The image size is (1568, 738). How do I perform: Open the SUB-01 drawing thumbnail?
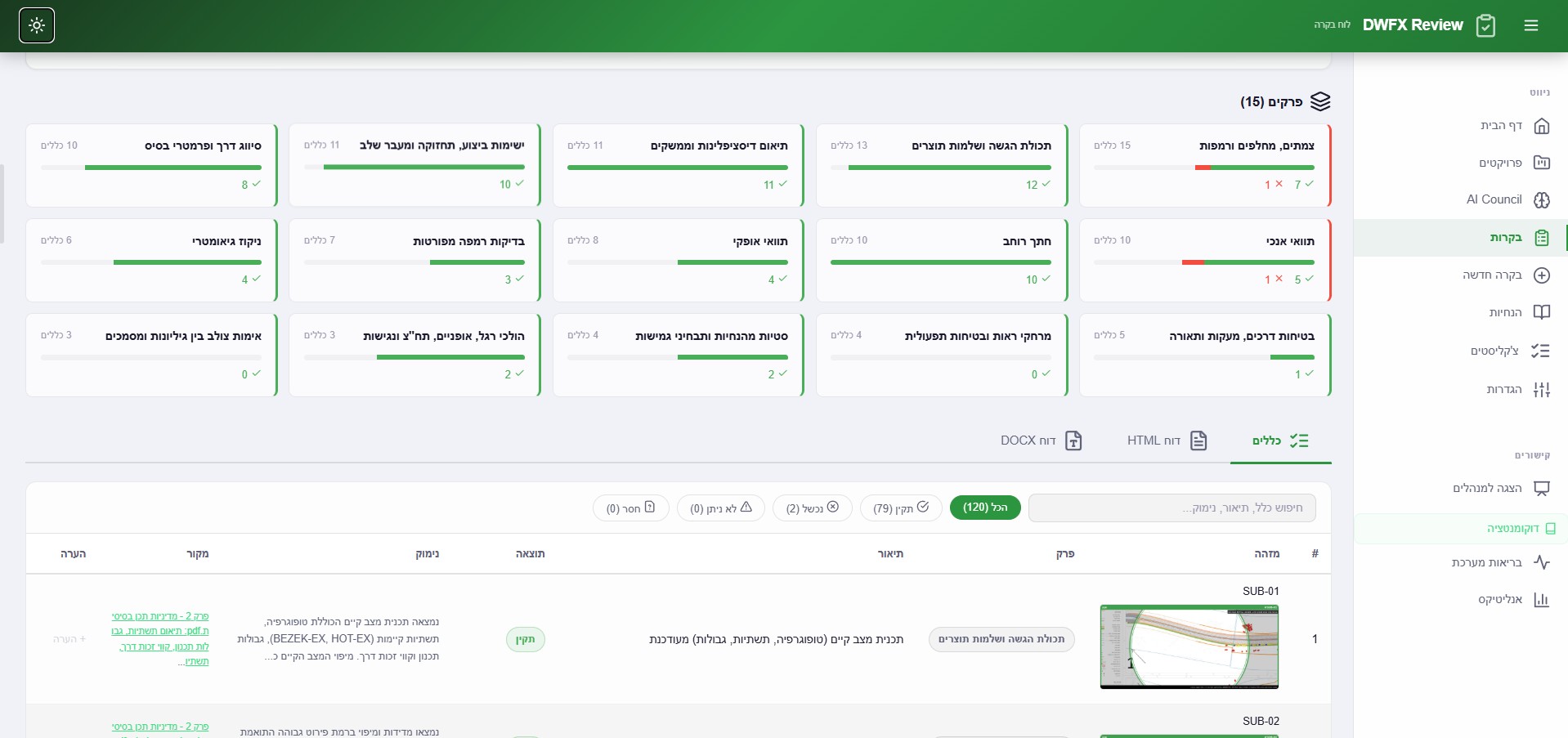1189,646
